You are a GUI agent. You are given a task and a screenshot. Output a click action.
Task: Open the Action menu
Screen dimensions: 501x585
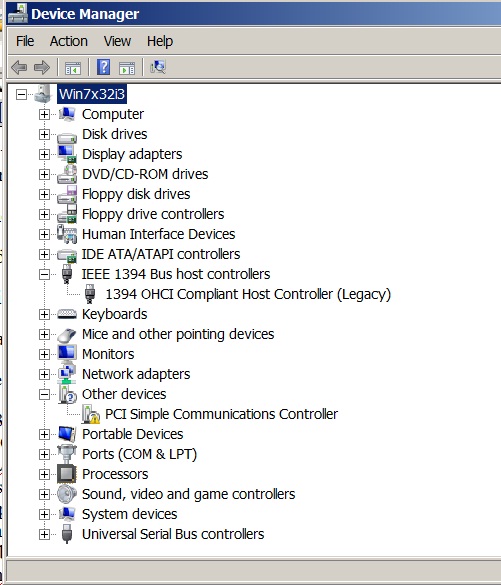tap(69, 41)
